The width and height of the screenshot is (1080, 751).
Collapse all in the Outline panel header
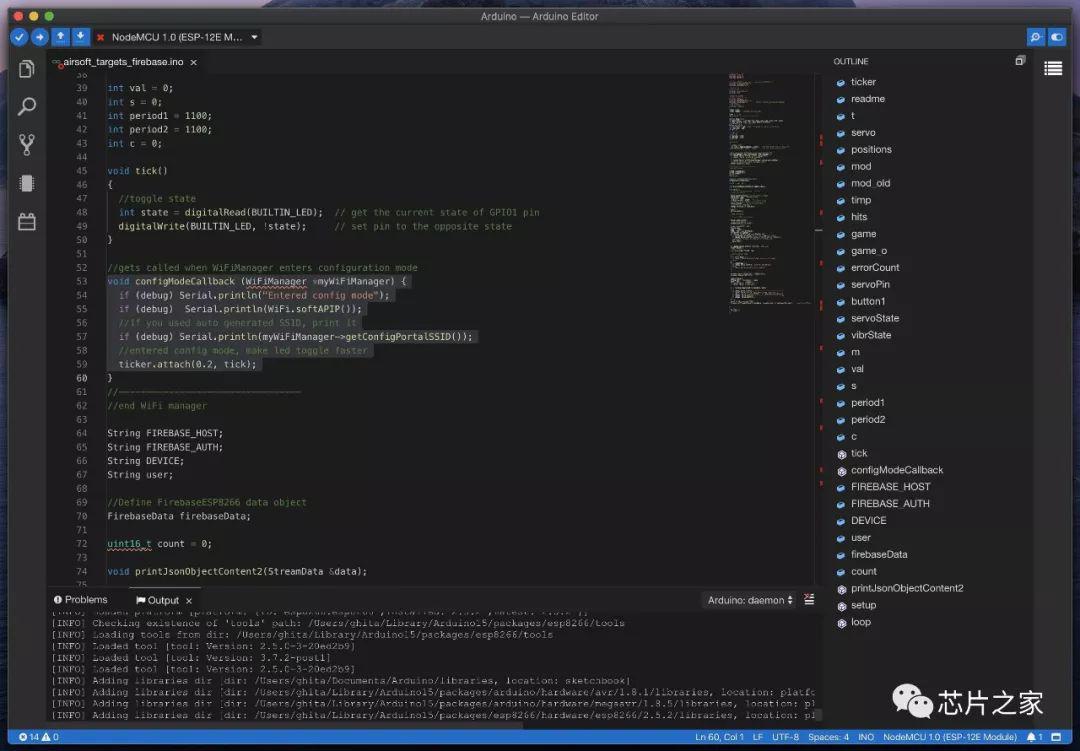(1020, 61)
